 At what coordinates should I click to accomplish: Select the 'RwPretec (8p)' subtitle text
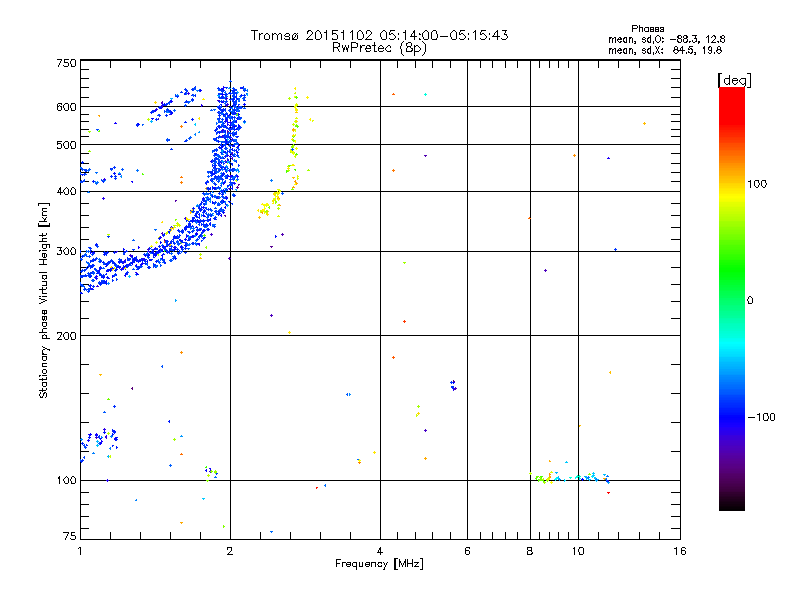(x=379, y=48)
